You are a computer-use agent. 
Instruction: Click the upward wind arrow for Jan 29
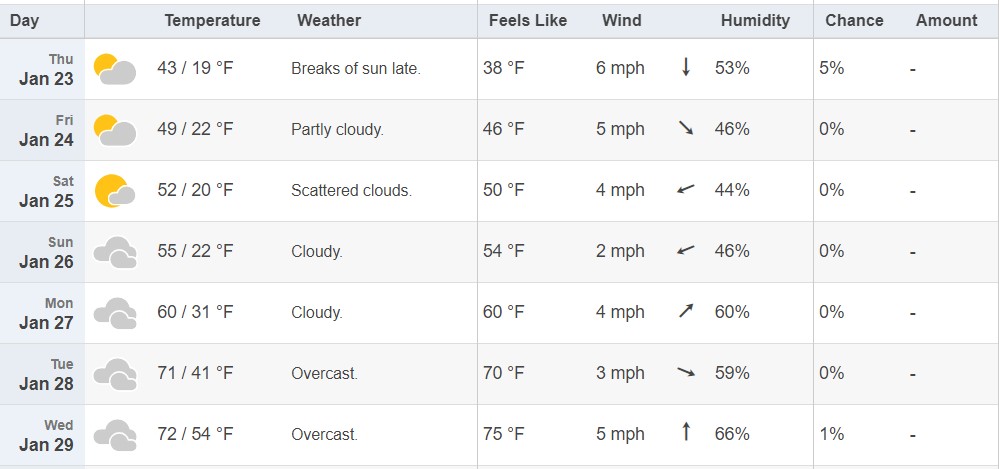tap(686, 431)
